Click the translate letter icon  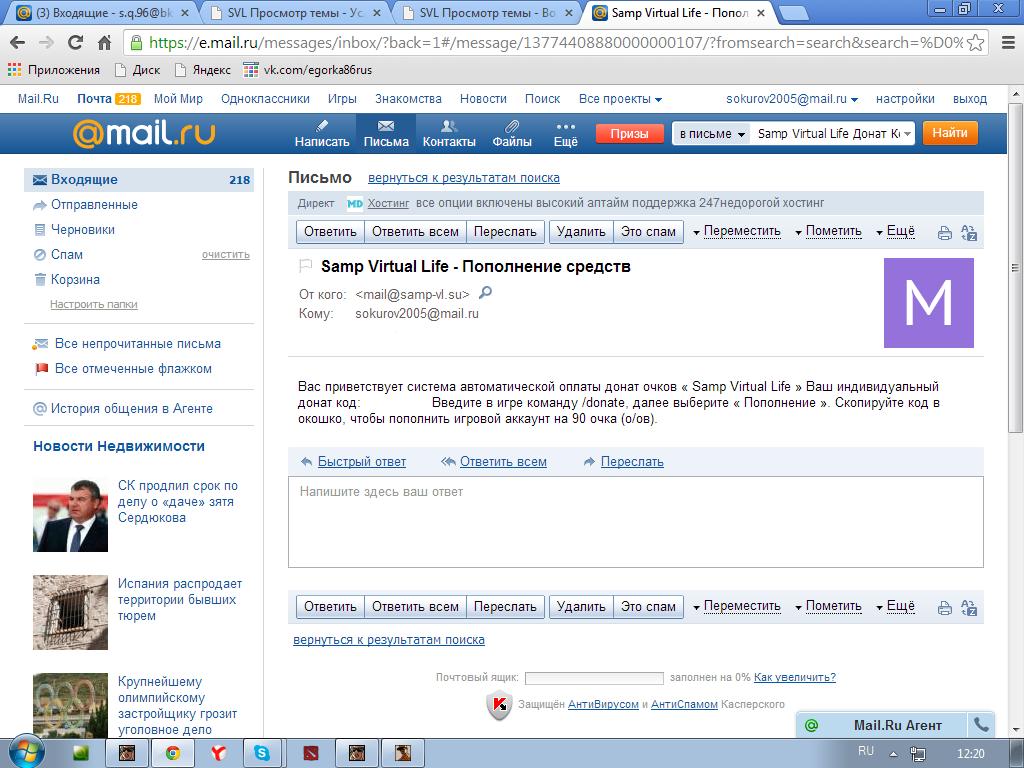969,232
